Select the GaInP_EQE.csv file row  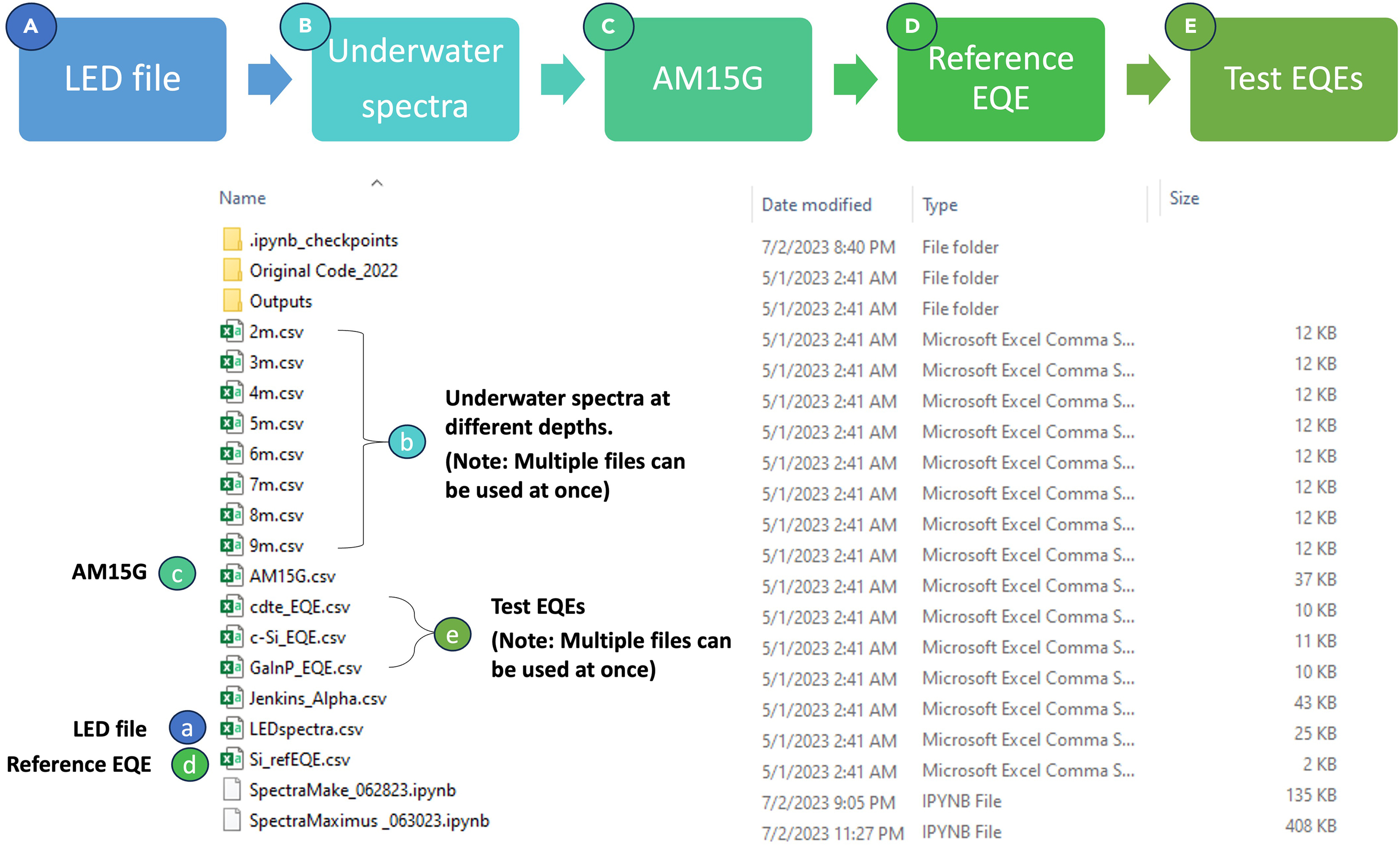305,668
